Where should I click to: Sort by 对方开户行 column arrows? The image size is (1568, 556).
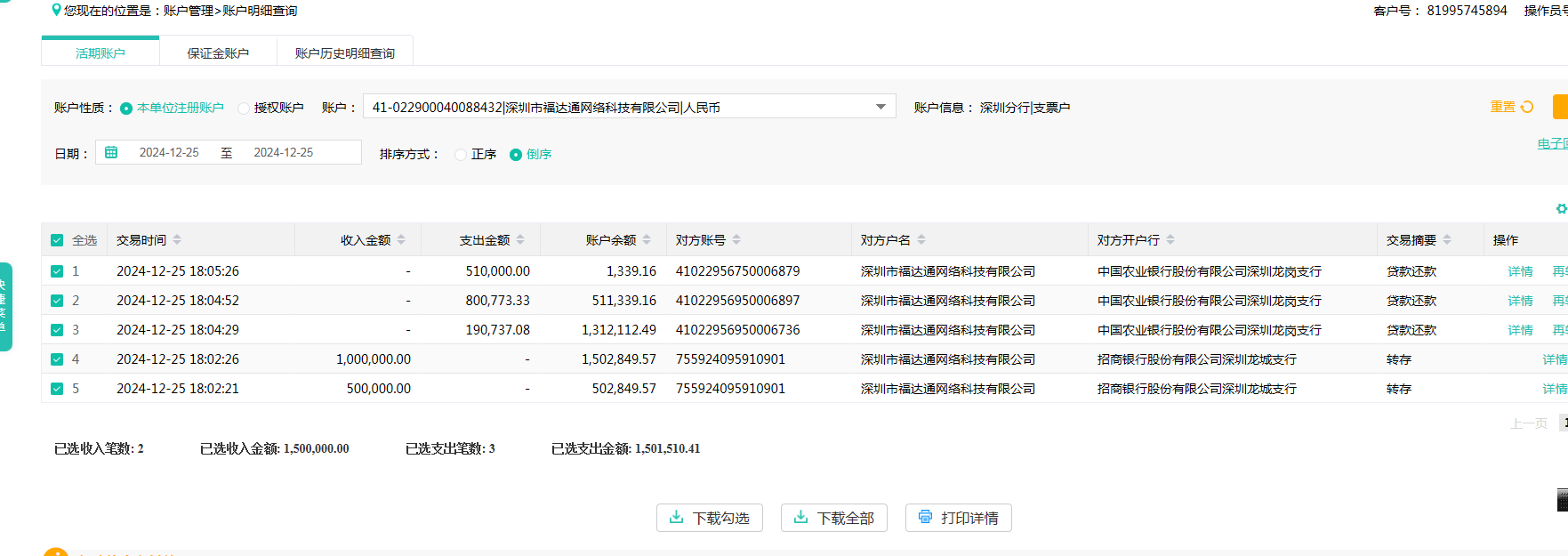(1170, 240)
